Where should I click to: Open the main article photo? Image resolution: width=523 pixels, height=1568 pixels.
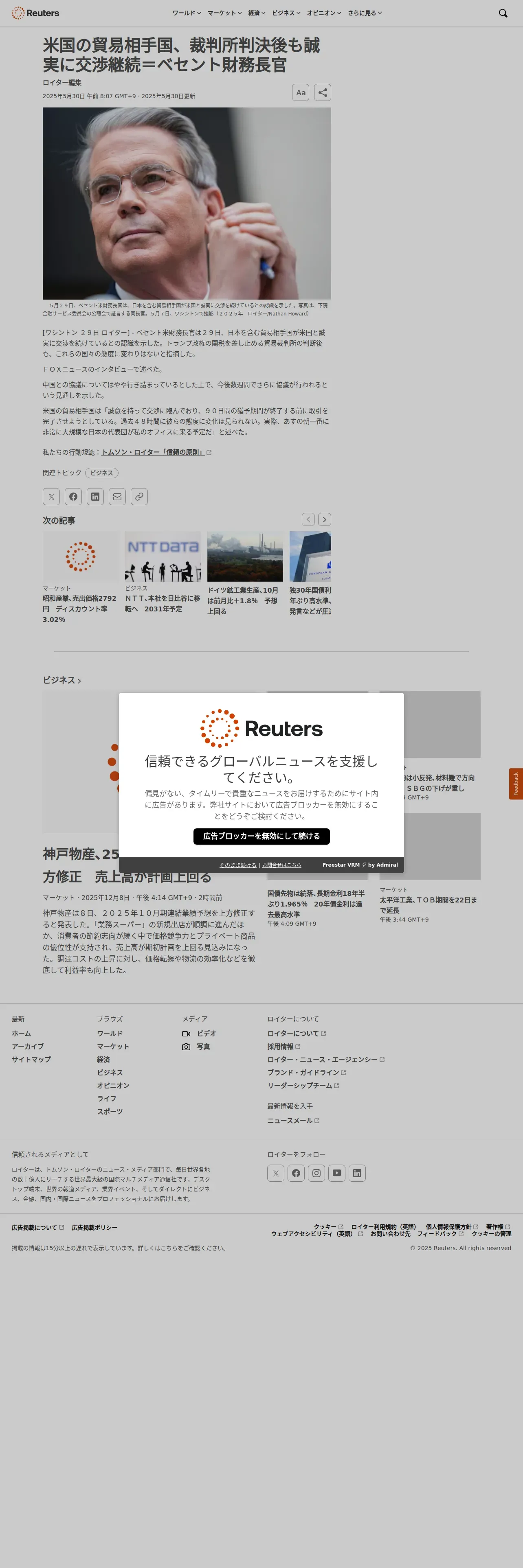[x=187, y=203]
